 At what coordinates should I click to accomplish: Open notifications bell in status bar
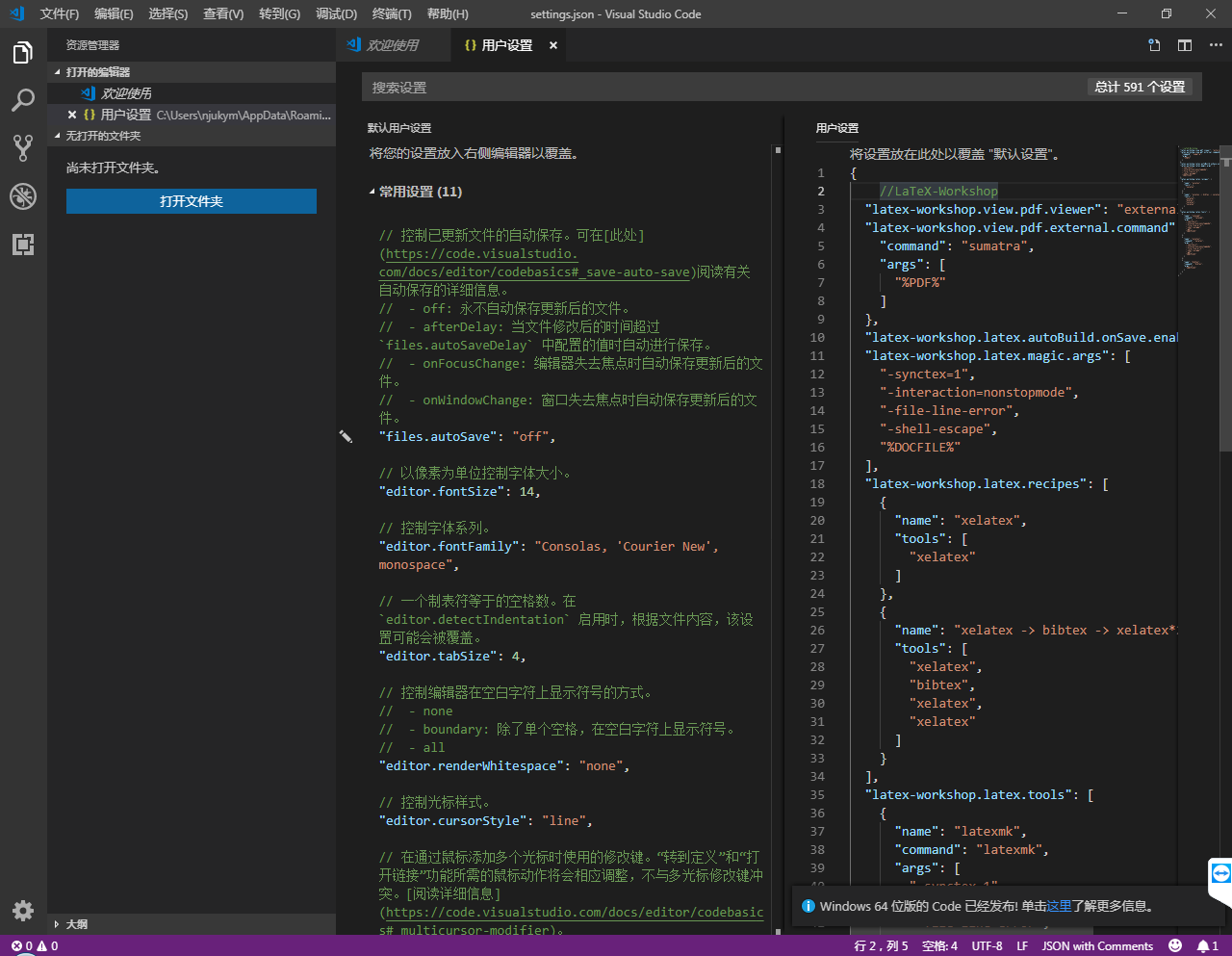tap(1207, 945)
